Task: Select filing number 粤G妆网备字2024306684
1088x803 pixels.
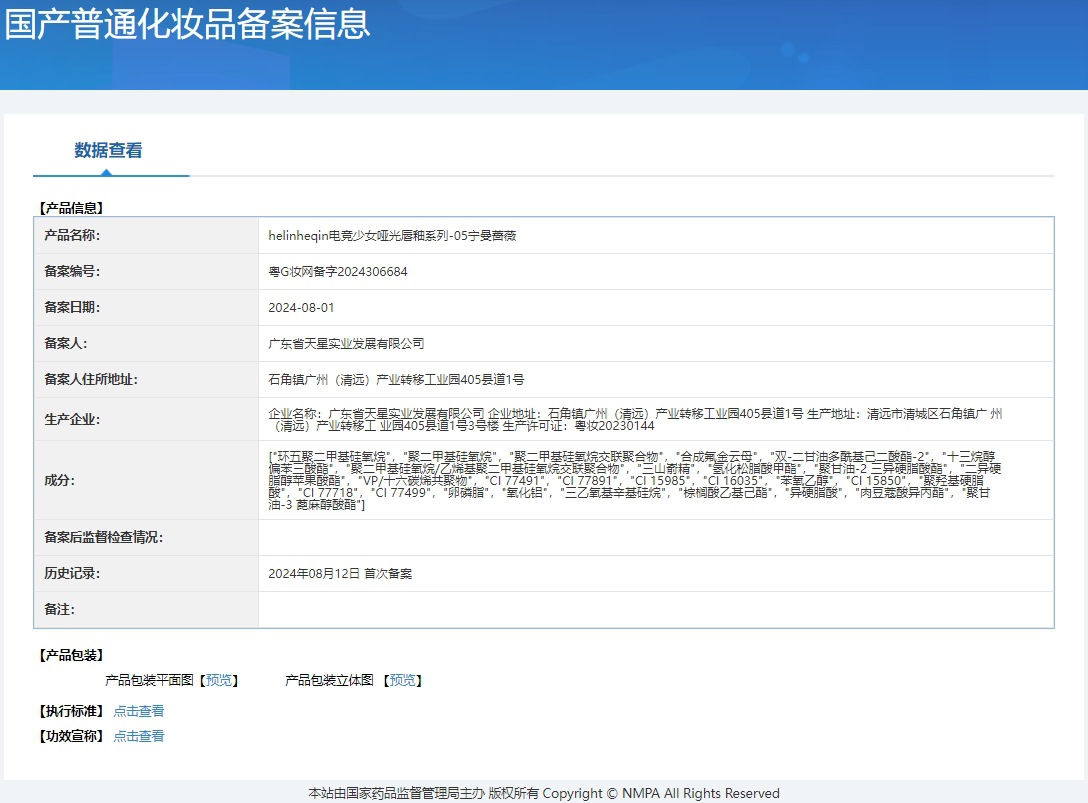Action: pos(338,271)
